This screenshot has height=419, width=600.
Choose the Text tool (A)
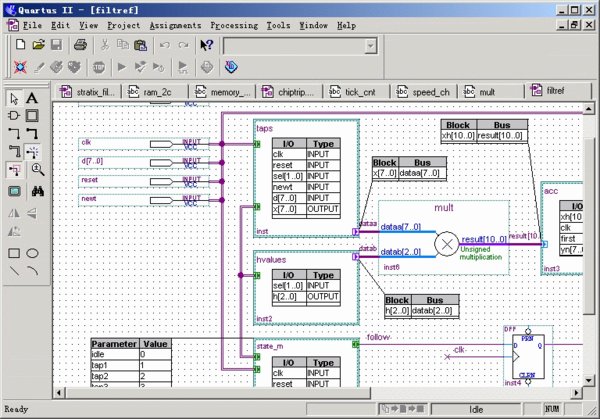(32, 98)
